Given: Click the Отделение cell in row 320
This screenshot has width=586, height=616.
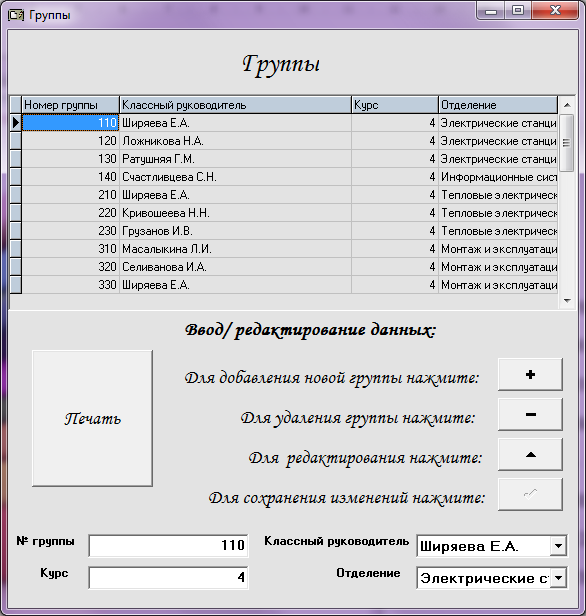Looking at the screenshot, I should tap(498, 267).
